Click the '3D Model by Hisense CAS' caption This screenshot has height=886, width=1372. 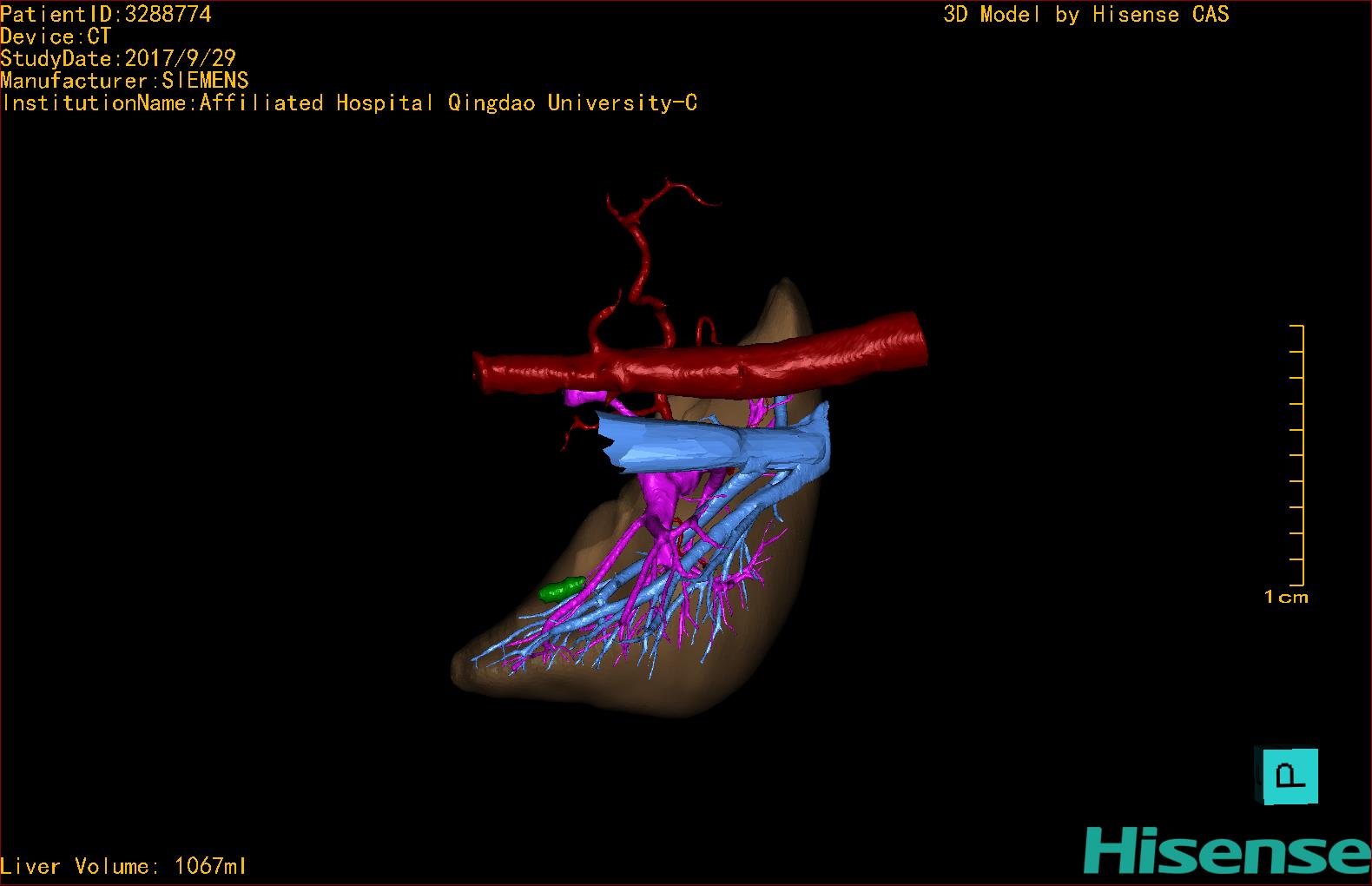(1086, 15)
